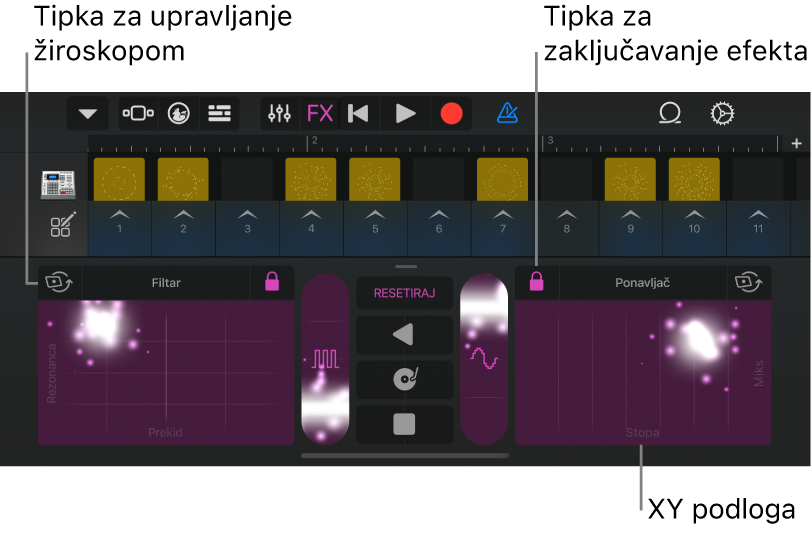Open the song settings gear icon
This screenshot has height=535, width=811.
[x=722, y=113]
